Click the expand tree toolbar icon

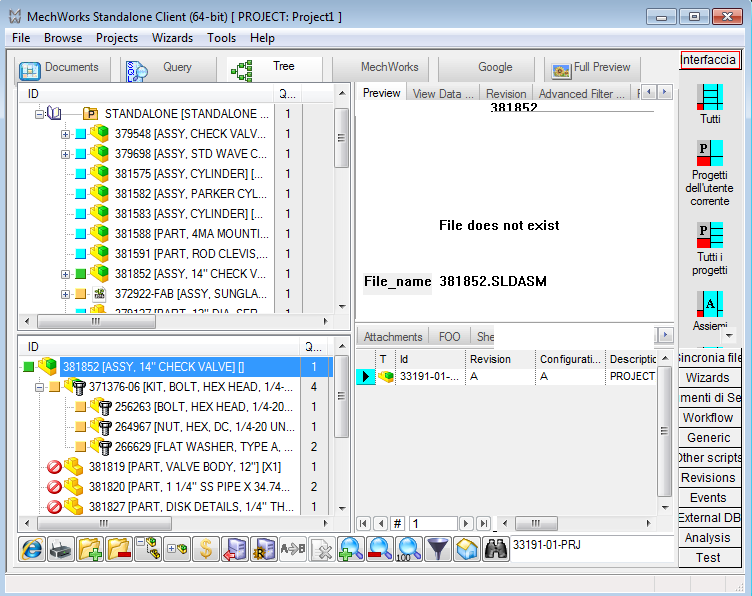click(177, 549)
